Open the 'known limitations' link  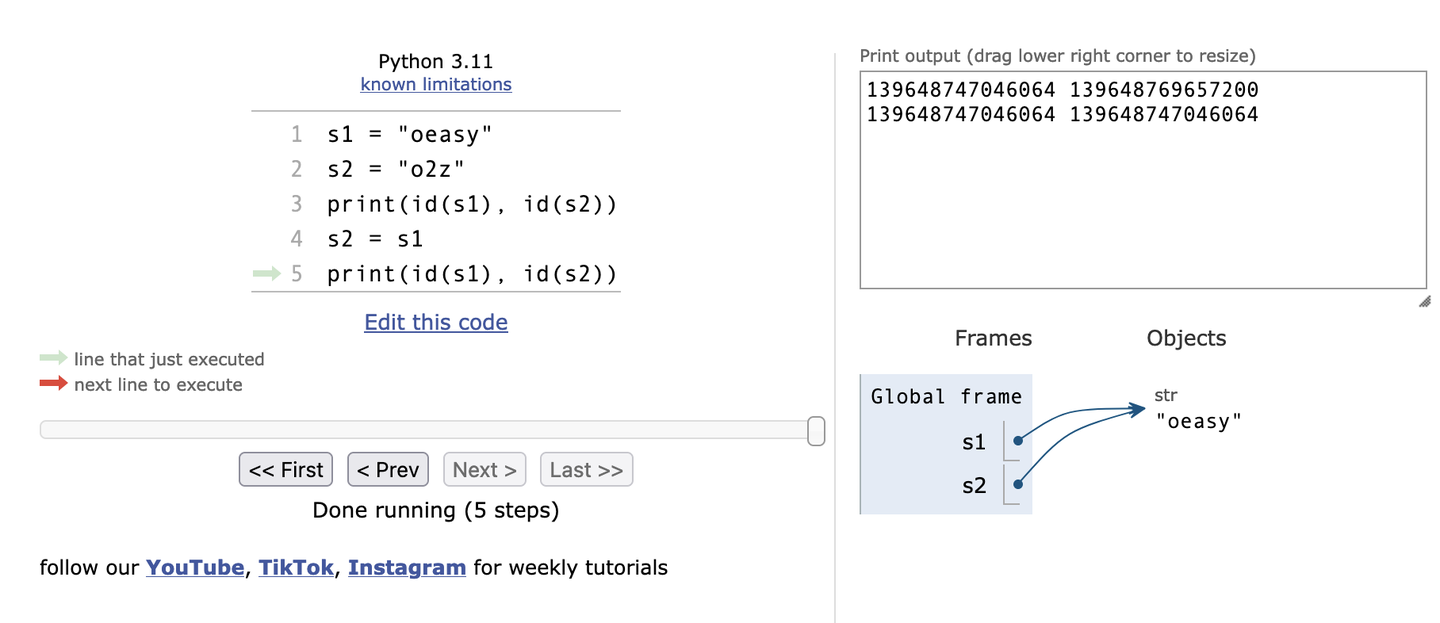(436, 84)
